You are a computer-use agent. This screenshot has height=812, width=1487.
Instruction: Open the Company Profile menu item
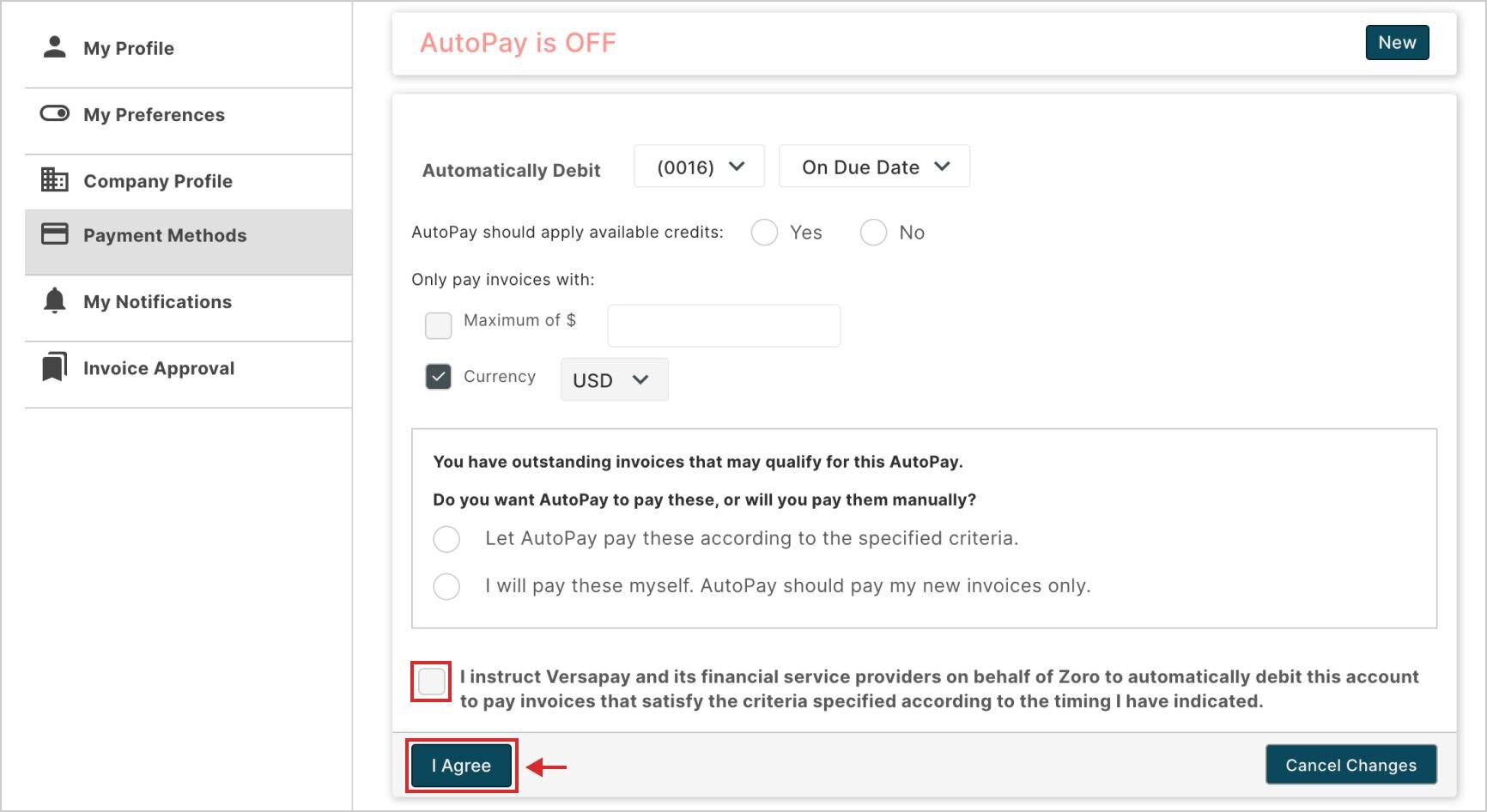(158, 181)
